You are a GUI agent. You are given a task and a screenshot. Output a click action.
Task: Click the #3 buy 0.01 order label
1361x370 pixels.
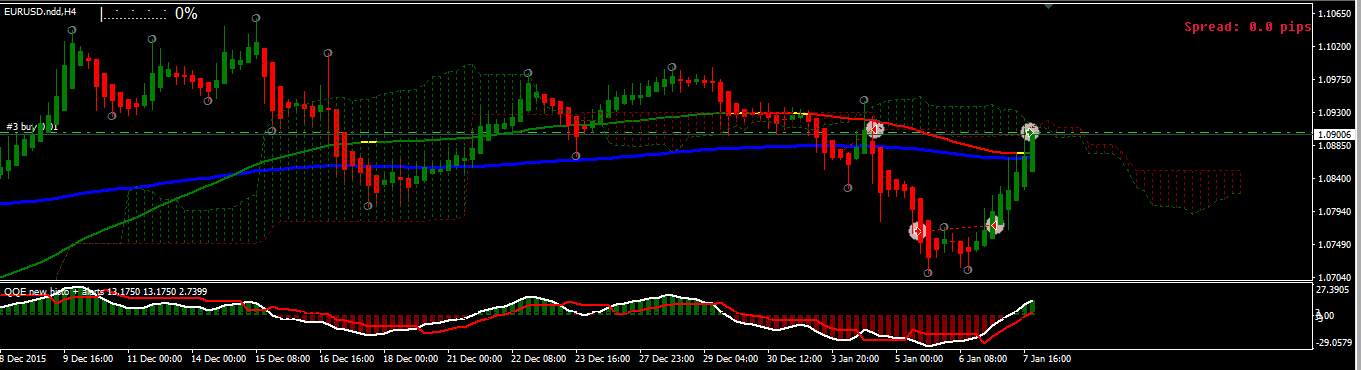point(31,127)
